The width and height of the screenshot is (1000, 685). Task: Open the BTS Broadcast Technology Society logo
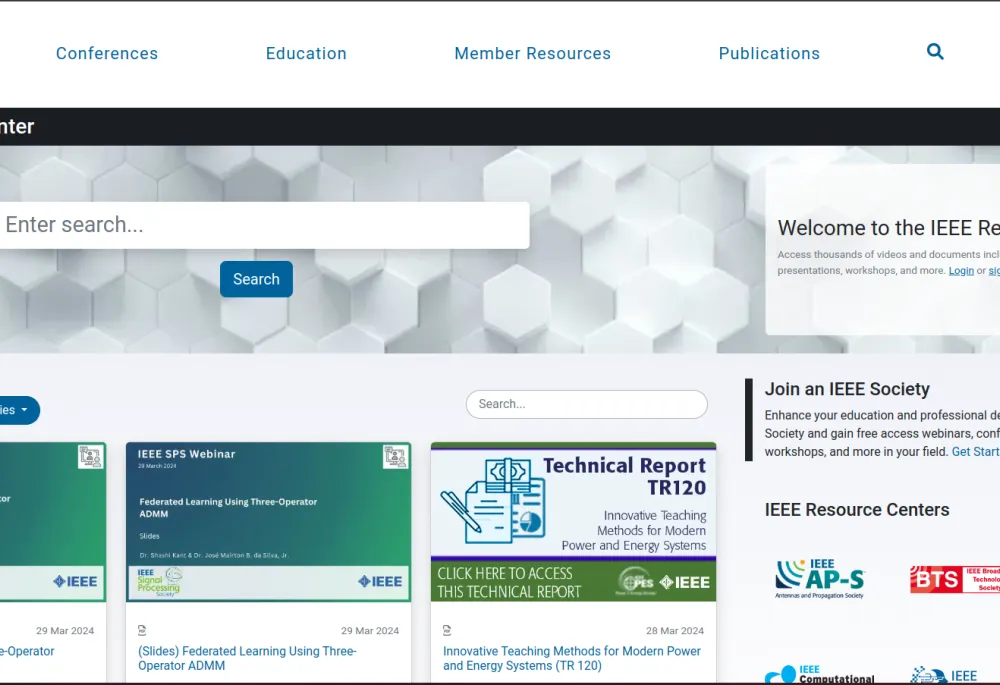[955, 579]
